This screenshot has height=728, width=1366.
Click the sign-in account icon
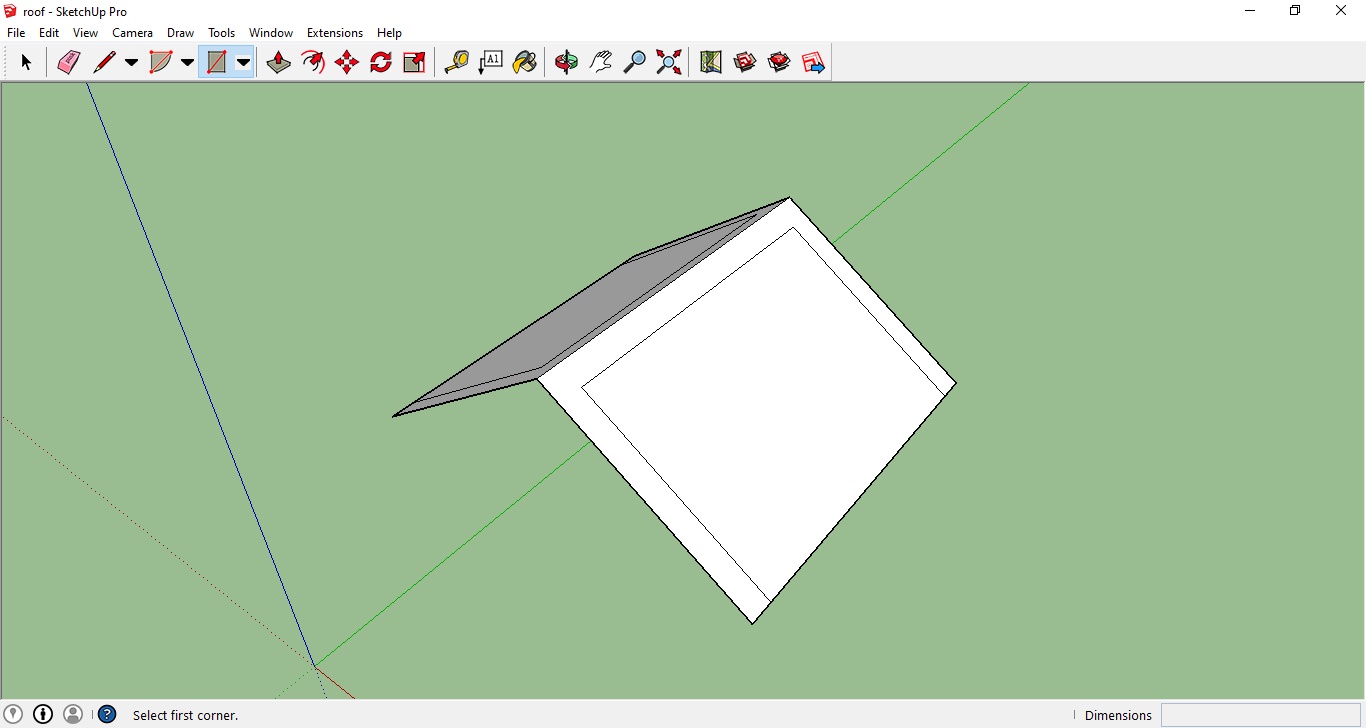click(x=74, y=713)
